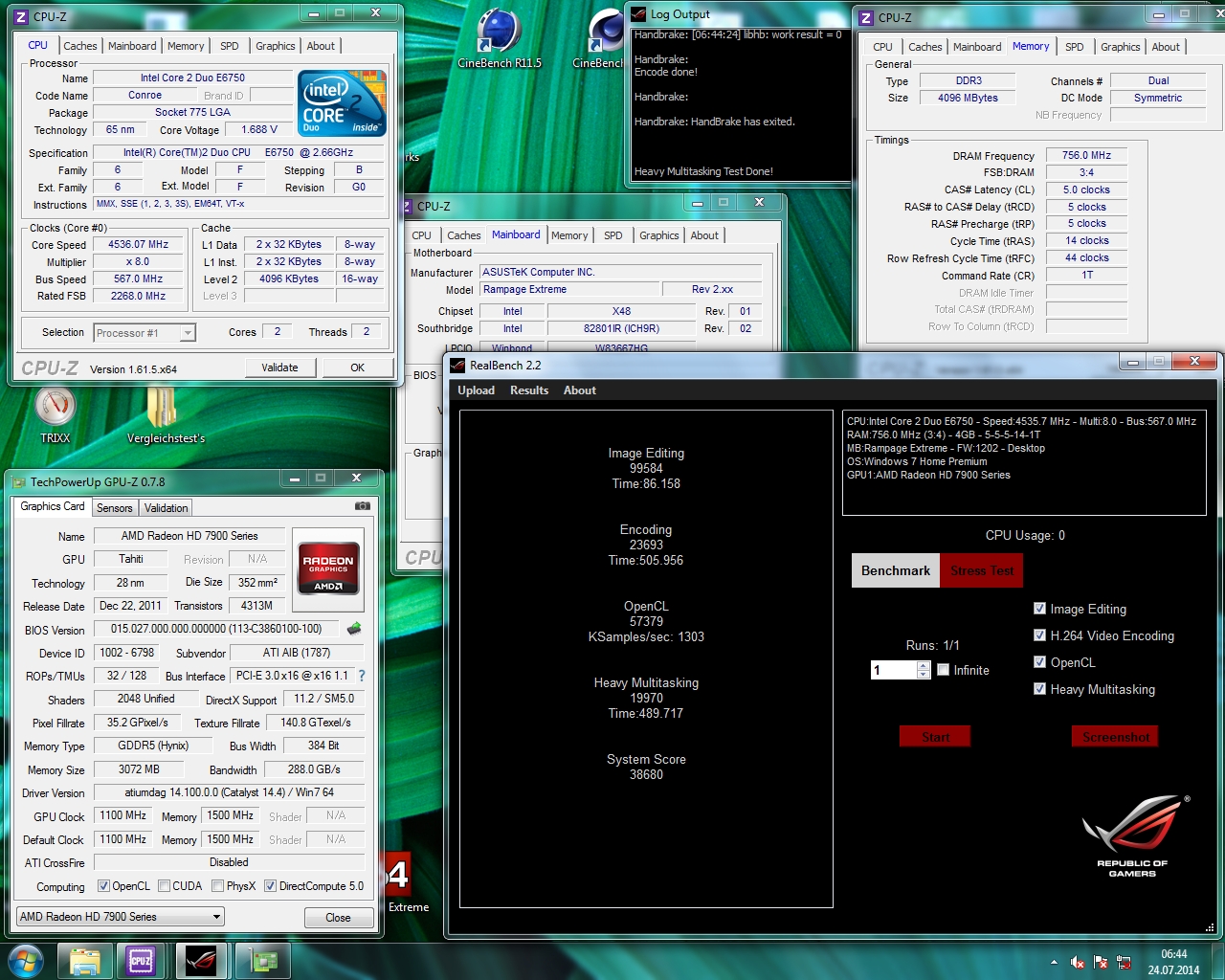The height and width of the screenshot is (980, 1225).
Task: Click the RealBench 2.2 title bar icon
Action: point(457,365)
